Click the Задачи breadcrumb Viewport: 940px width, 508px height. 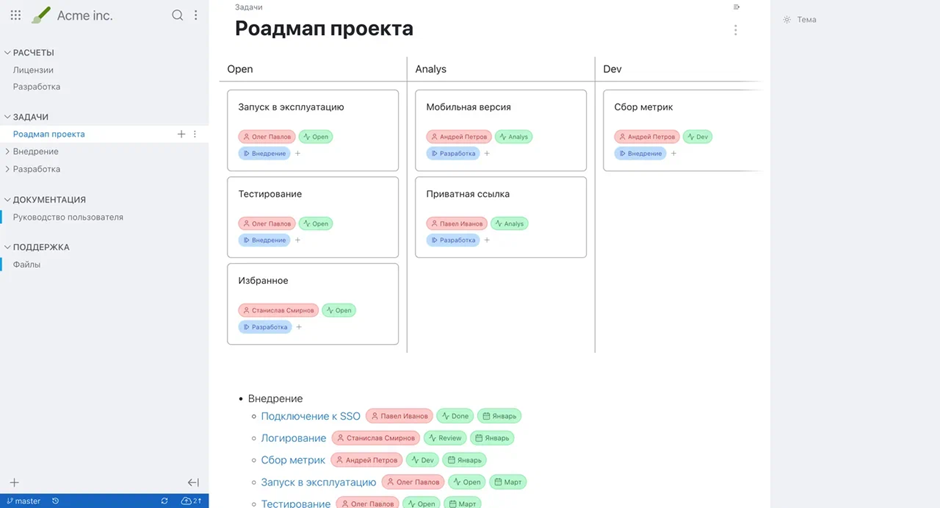[248, 7]
